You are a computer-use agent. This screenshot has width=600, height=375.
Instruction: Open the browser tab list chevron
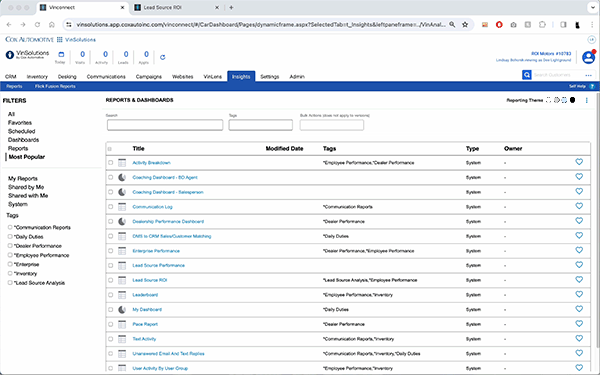[x=592, y=7]
